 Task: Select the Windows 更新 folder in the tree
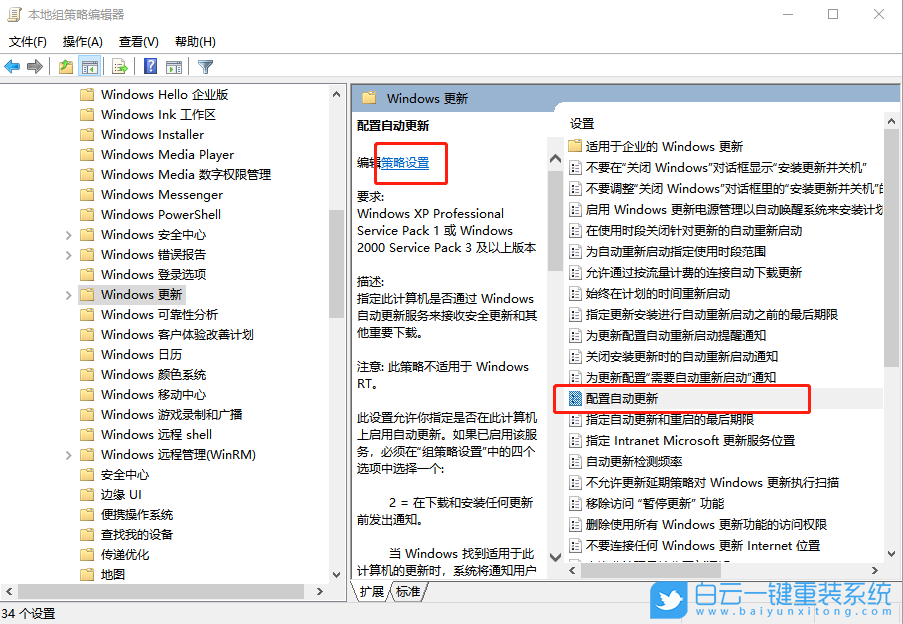tap(141, 294)
